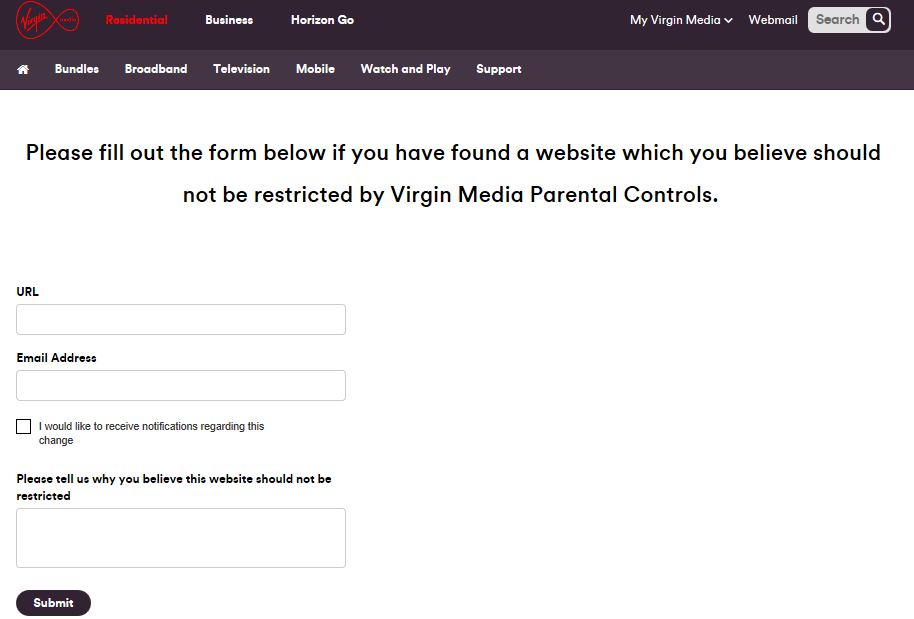Click the Virgin Media logo
Image resolution: width=914 pixels, height=619 pixels.
[47, 20]
